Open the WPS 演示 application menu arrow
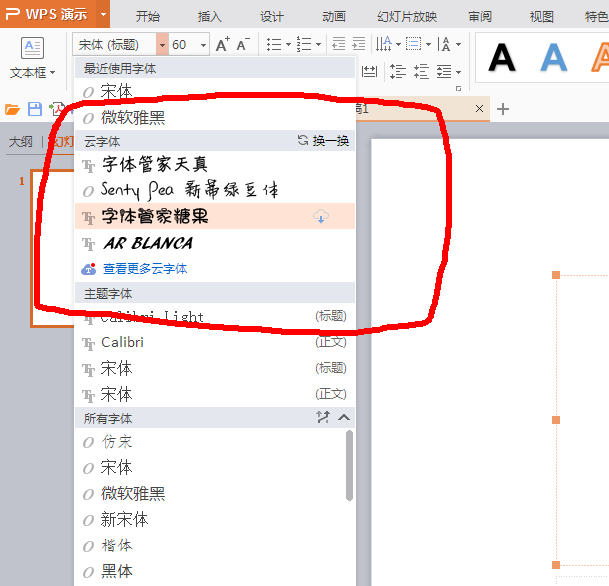The height and width of the screenshot is (586, 609). pos(103,15)
